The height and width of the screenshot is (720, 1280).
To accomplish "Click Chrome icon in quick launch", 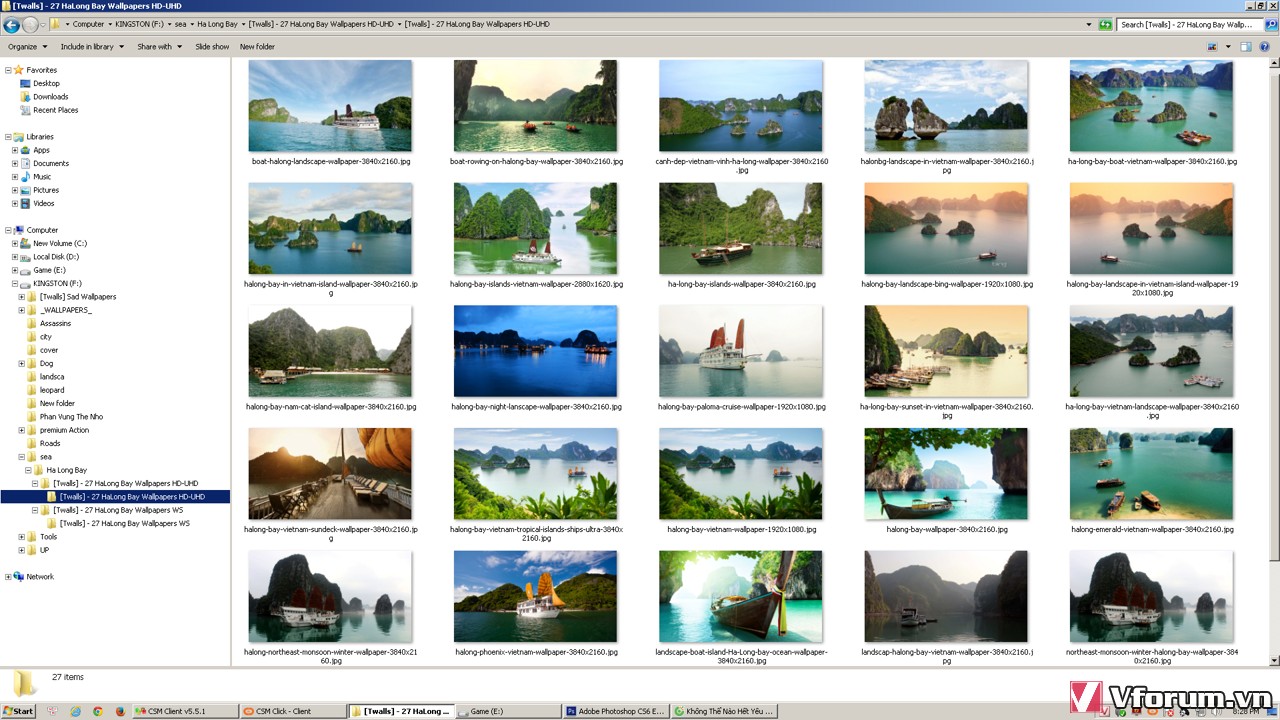I will (x=98, y=711).
